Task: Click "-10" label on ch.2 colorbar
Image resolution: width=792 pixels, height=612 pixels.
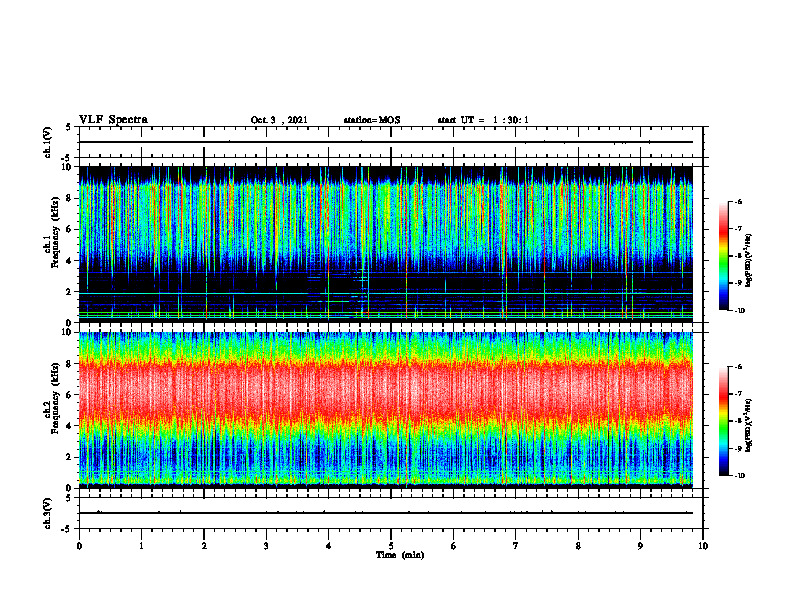Action: [739, 476]
